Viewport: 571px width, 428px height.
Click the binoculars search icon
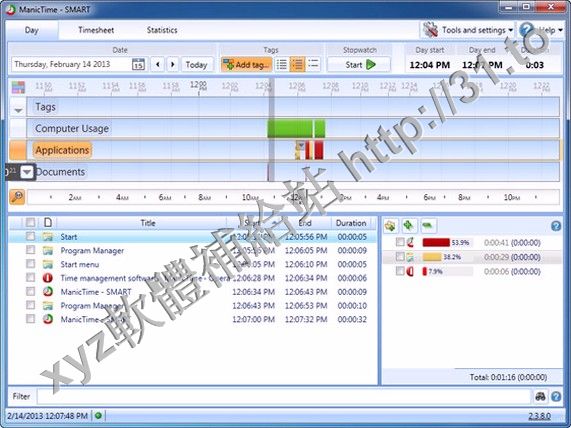(540, 396)
